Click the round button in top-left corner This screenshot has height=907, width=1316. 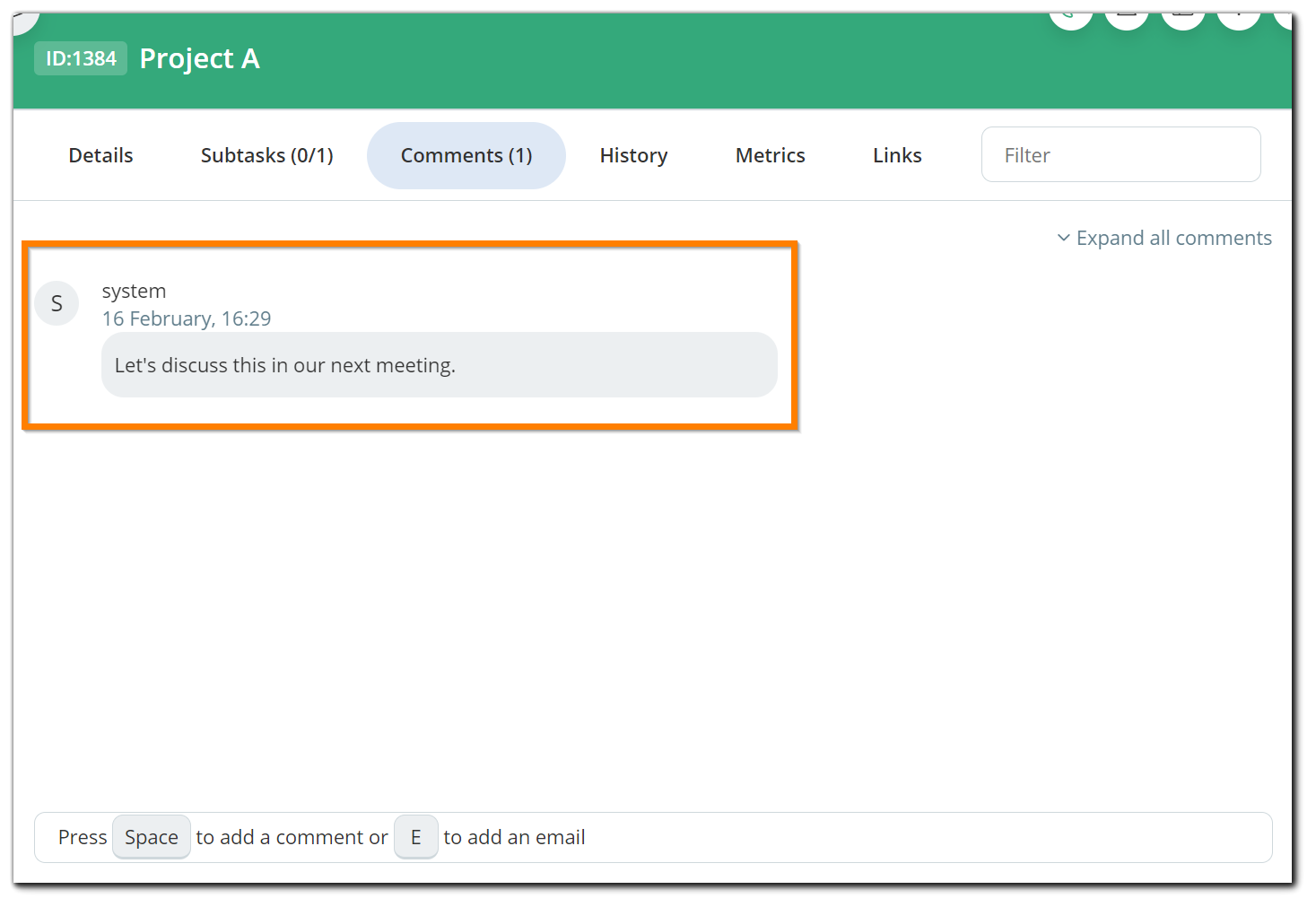coord(24,20)
